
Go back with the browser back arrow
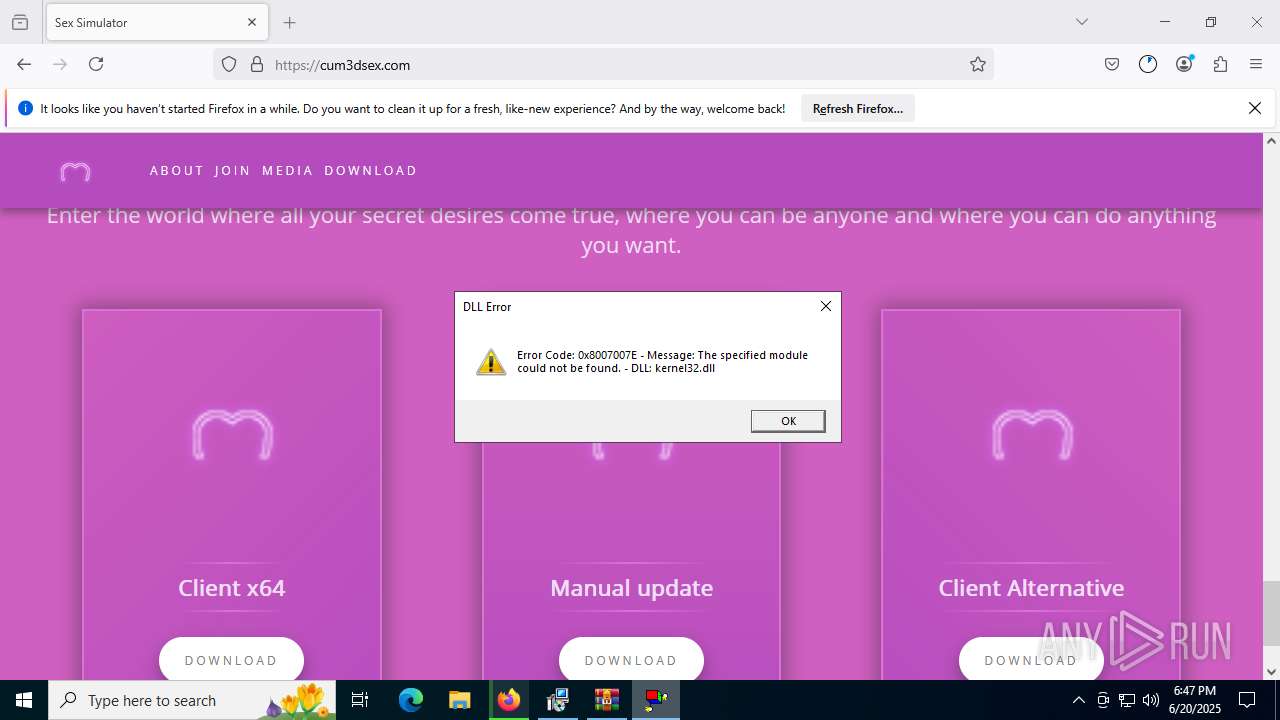pos(24,64)
